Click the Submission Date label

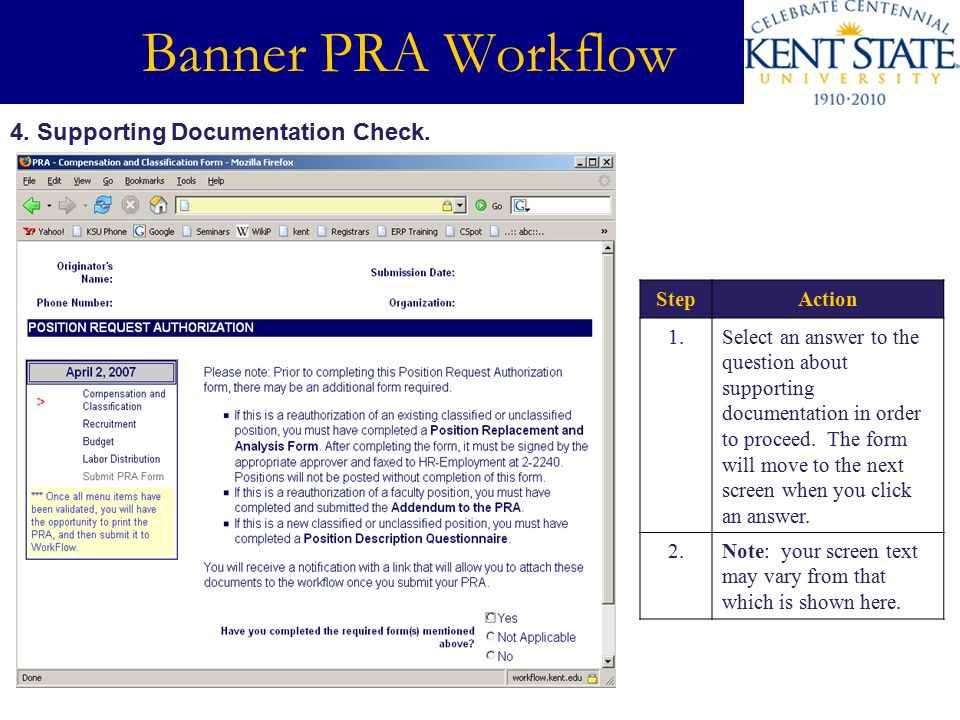[x=413, y=272]
